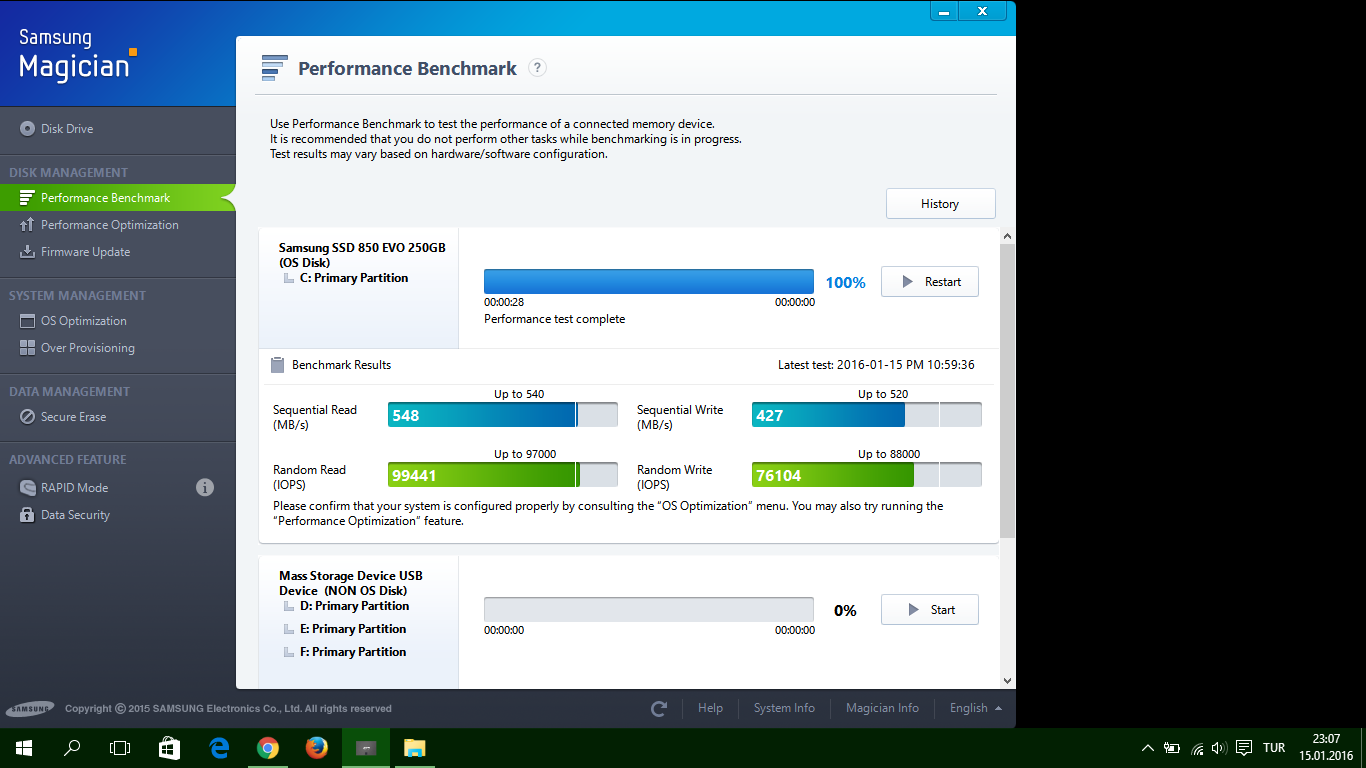The width and height of the screenshot is (1366, 768).
Task: Select Performance Benchmark in the sidebar
Action: click(x=117, y=198)
